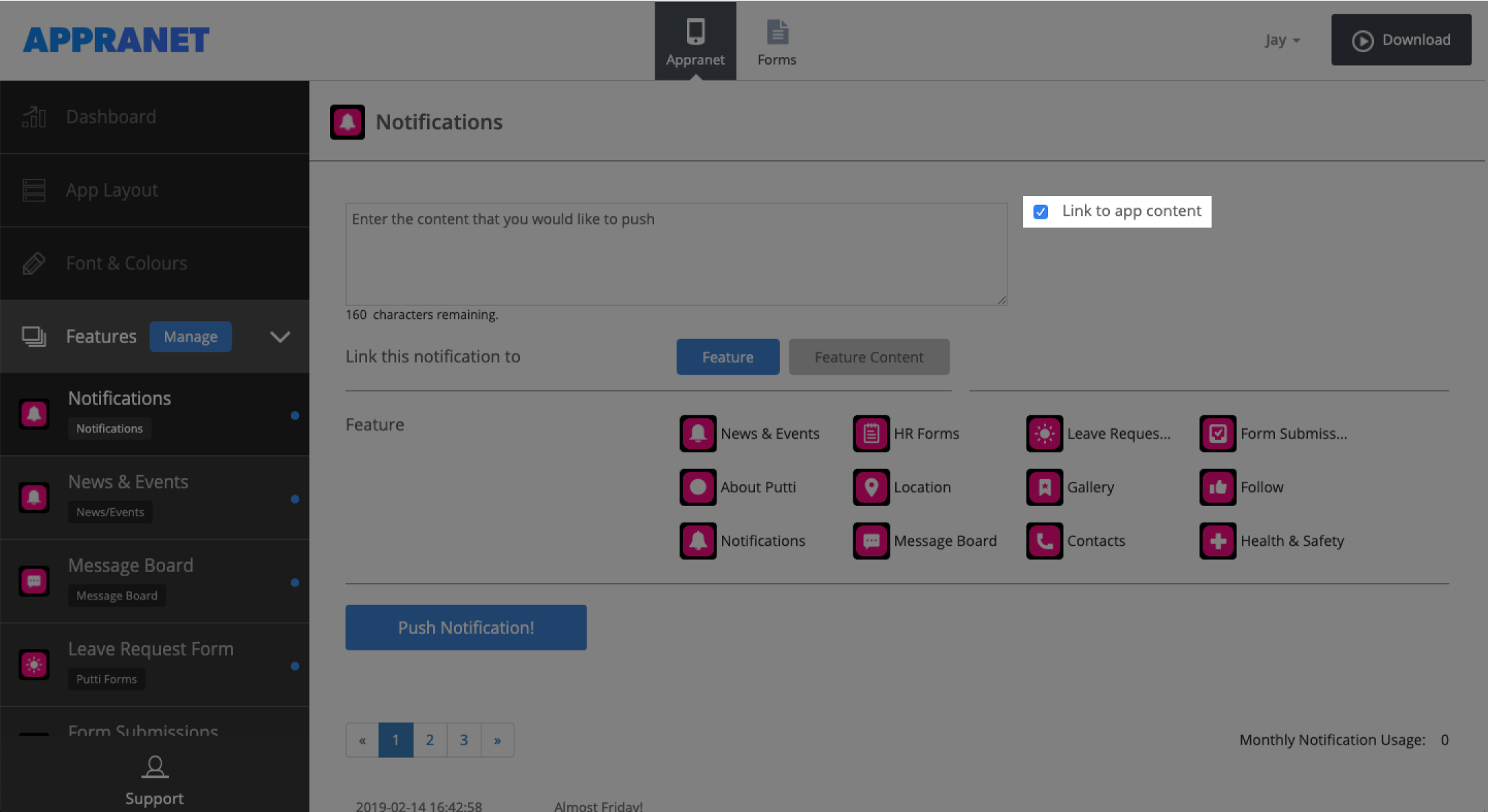Go to pagination page 3

pyautogui.click(x=464, y=740)
